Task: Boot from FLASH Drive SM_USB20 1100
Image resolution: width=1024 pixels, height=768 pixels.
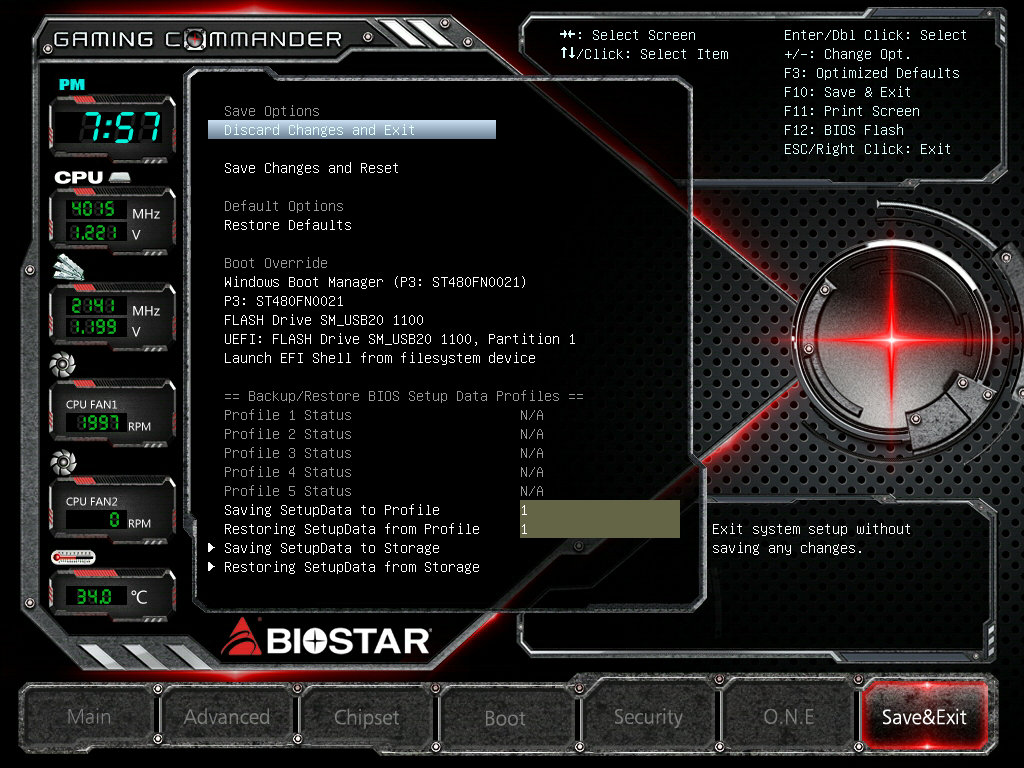Action: (x=324, y=320)
